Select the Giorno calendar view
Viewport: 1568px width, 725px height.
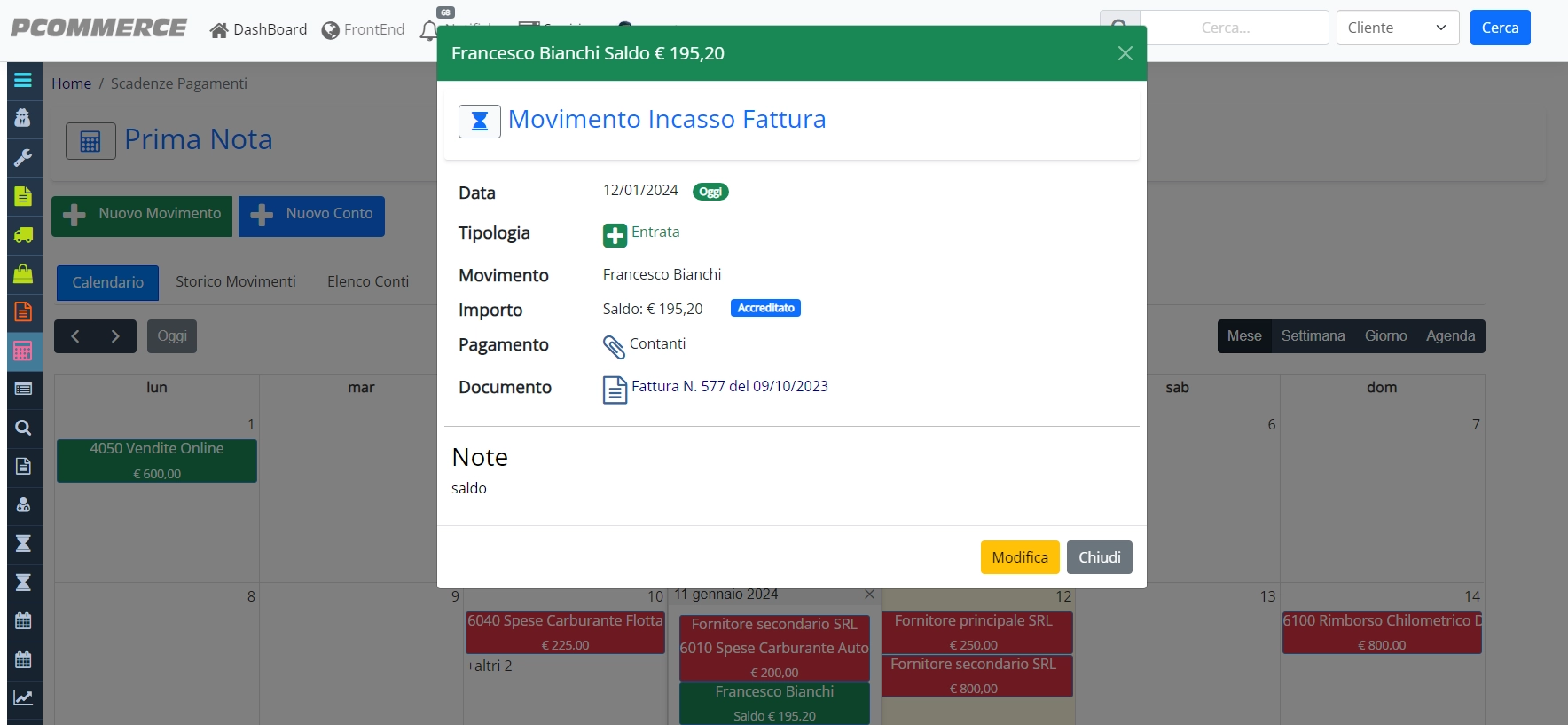pyautogui.click(x=1385, y=336)
